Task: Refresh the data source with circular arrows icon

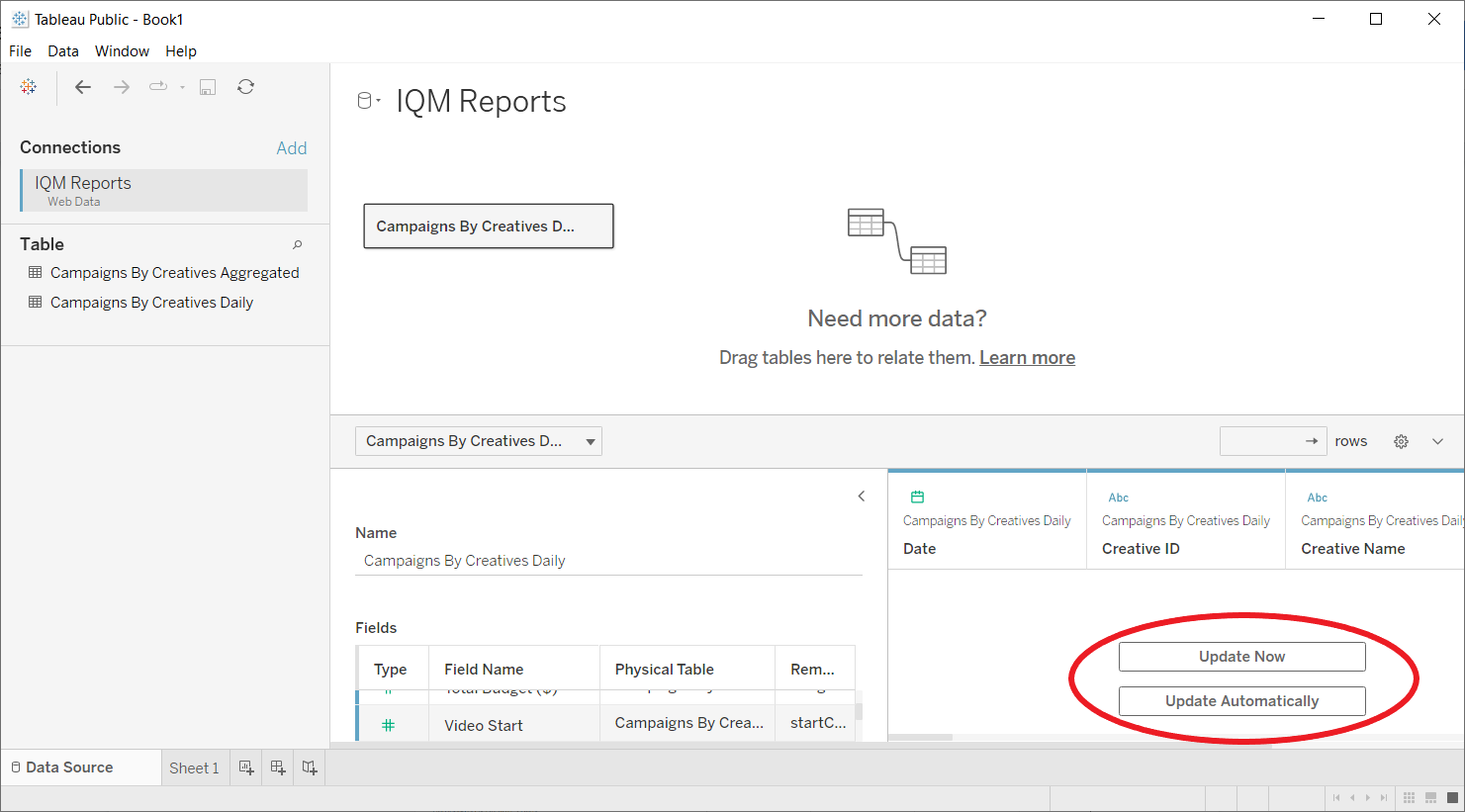Action: click(245, 87)
